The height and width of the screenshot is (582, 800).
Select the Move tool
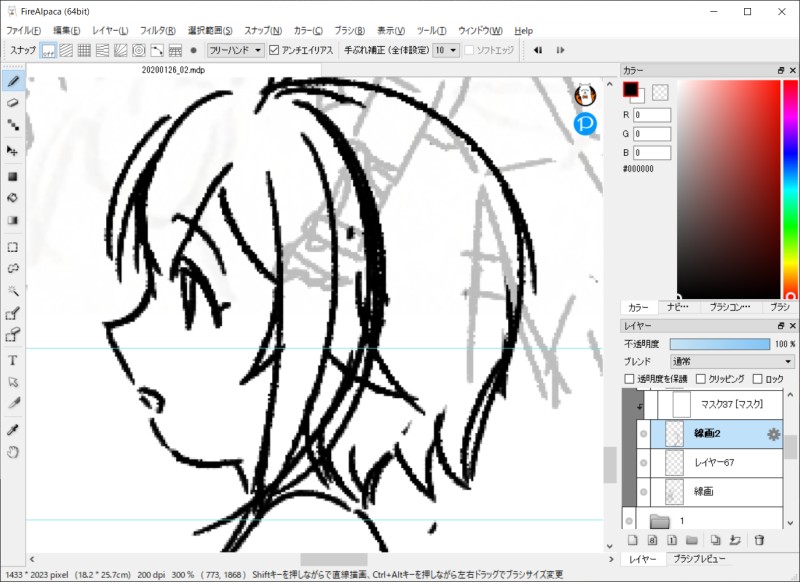(13, 150)
